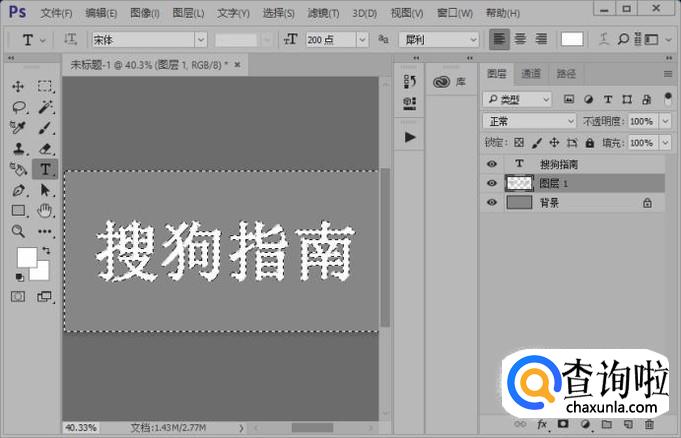The width and height of the screenshot is (681, 438).
Task: Click the text color swatch
Action: (572, 40)
